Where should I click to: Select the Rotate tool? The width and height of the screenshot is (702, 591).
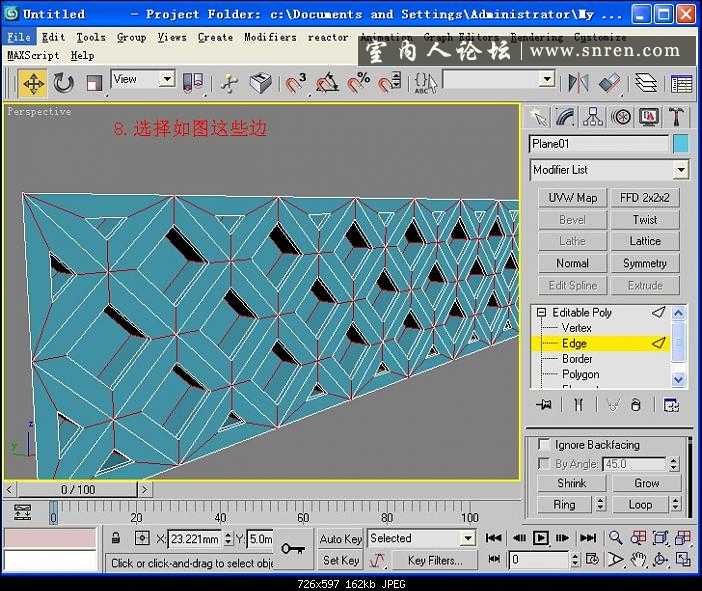tap(63, 84)
